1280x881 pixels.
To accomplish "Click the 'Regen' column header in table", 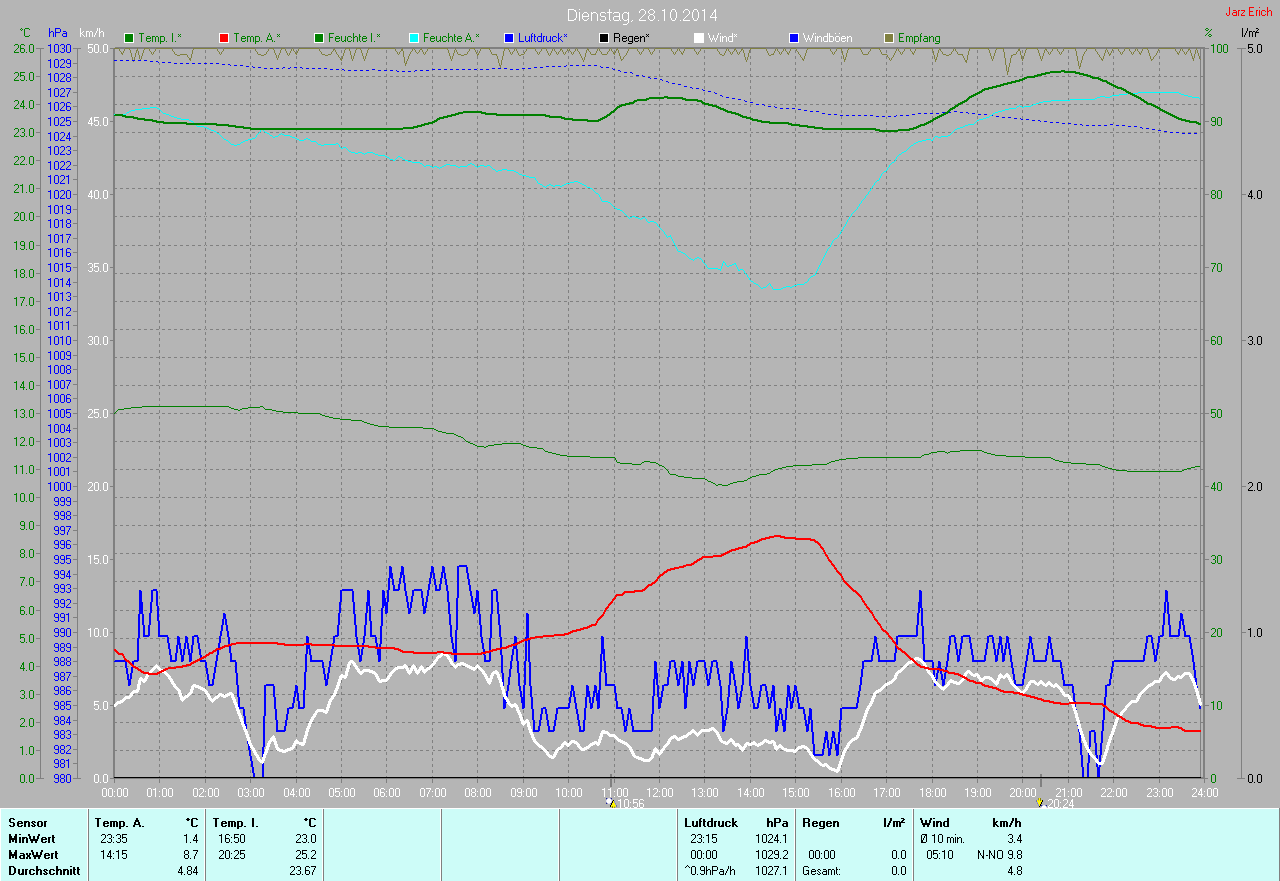I will (820, 823).
